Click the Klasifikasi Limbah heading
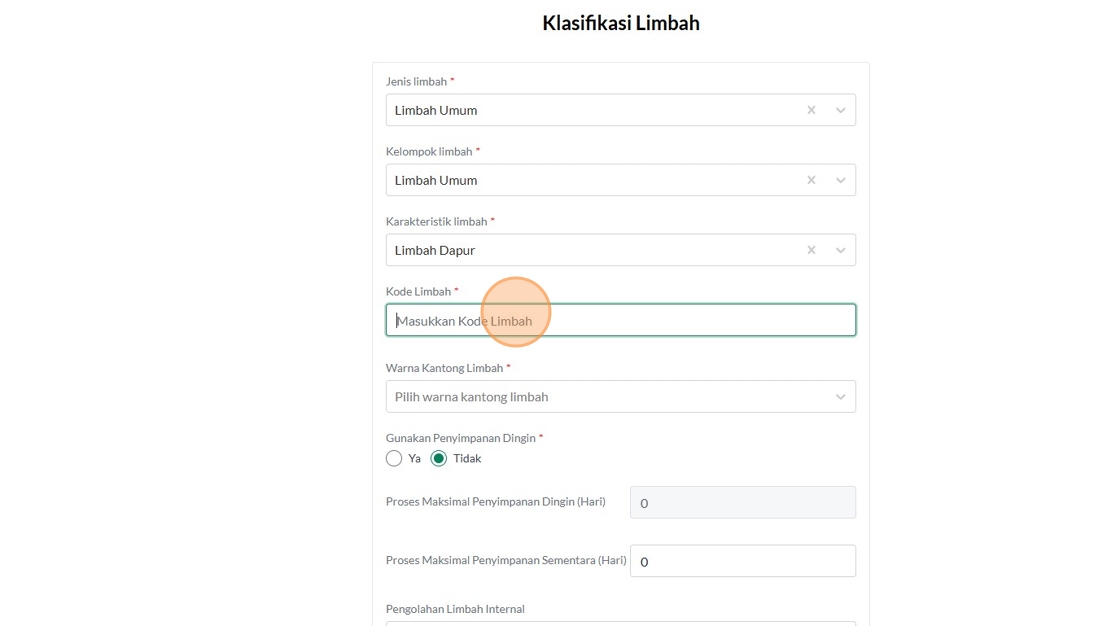The image size is (1120, 626). click(620, 23)
